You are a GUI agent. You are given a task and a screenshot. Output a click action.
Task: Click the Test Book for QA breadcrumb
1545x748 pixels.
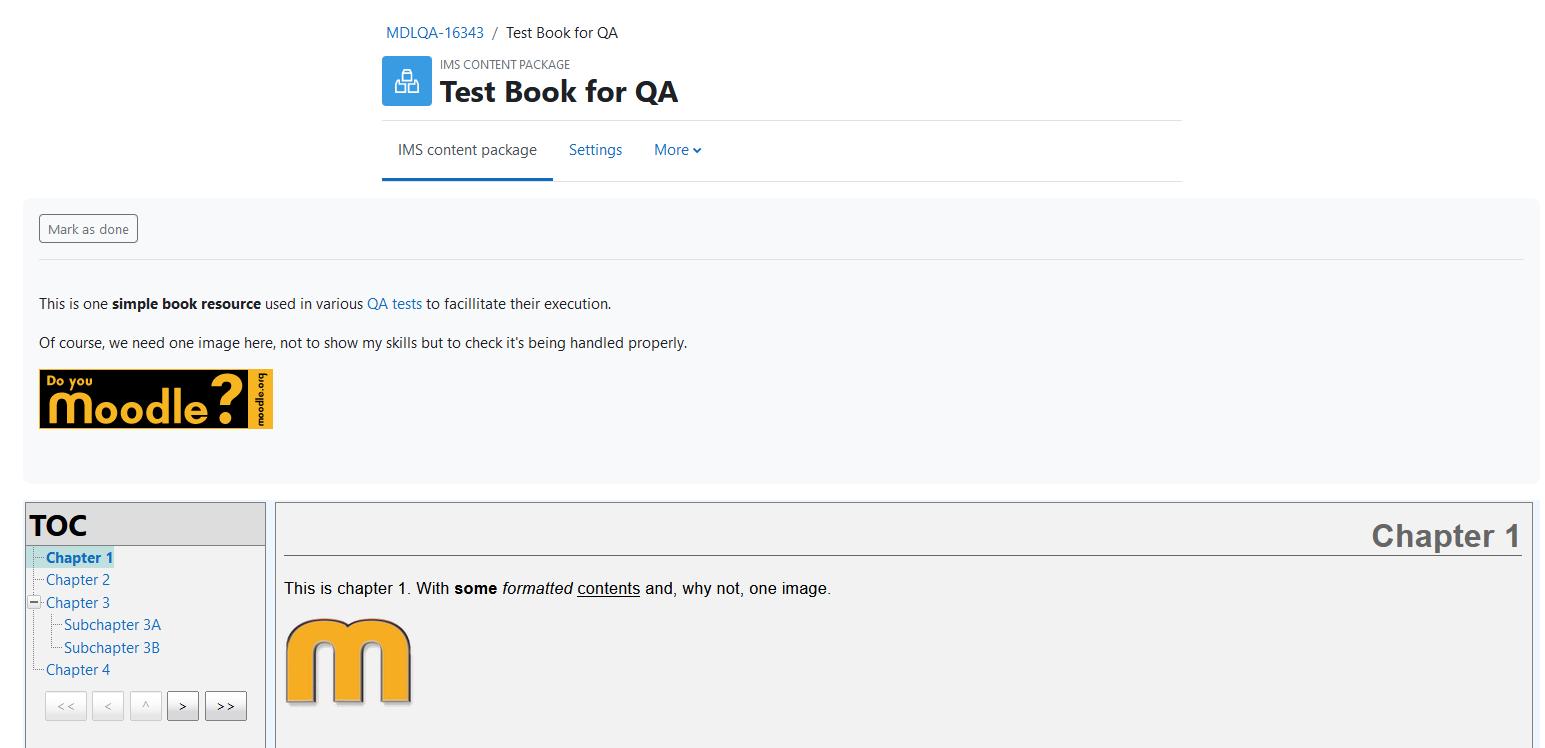562,33
